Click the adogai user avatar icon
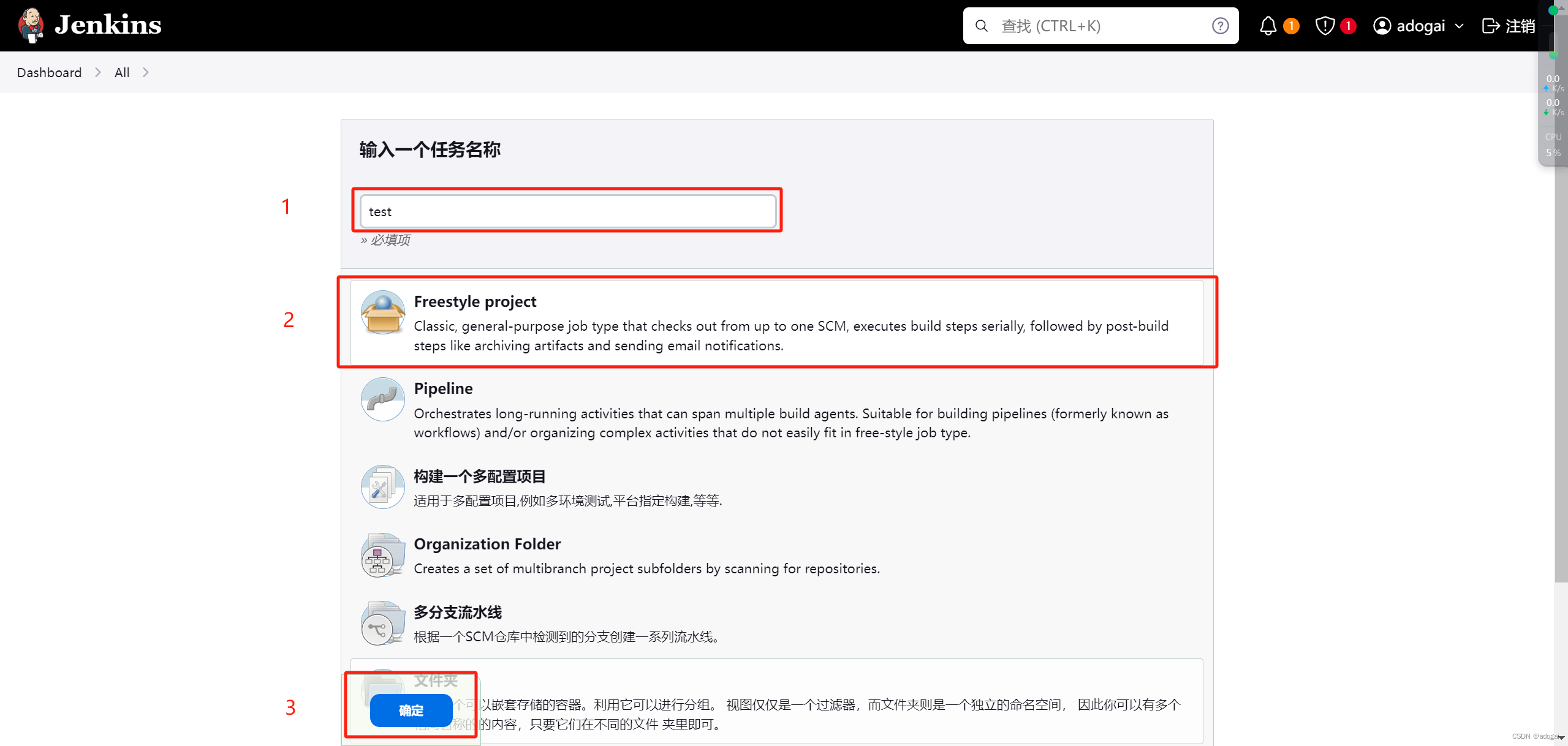This screenshot has width=1568, height=746. pyautogui.click(x=1382, y=26)
